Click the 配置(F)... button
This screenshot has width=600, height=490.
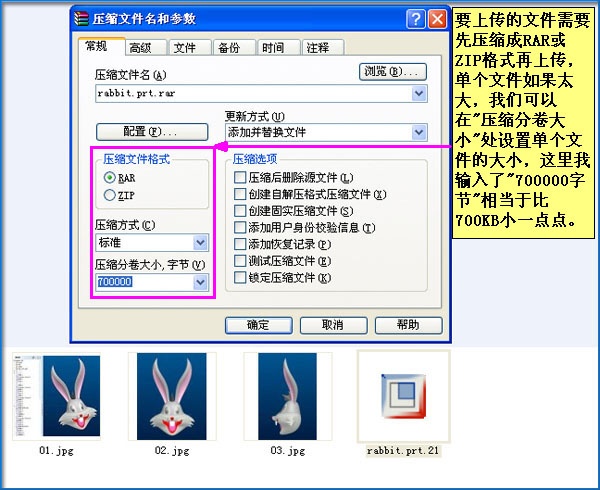[x=152, y=132]
